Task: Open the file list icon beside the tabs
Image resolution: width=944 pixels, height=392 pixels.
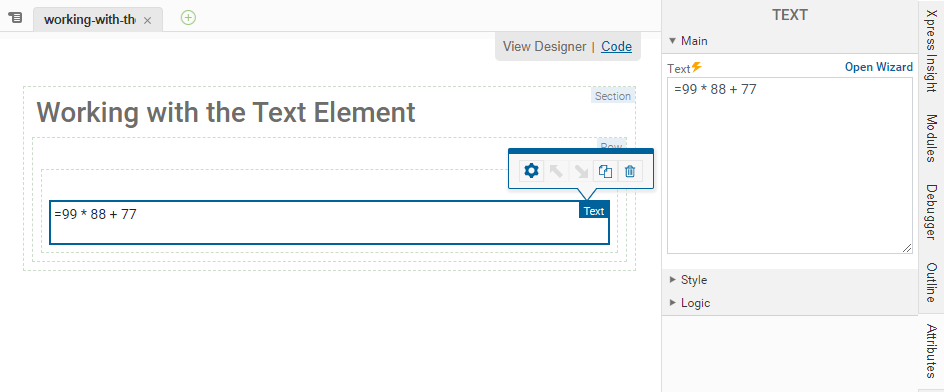Action: click(16, 18)
